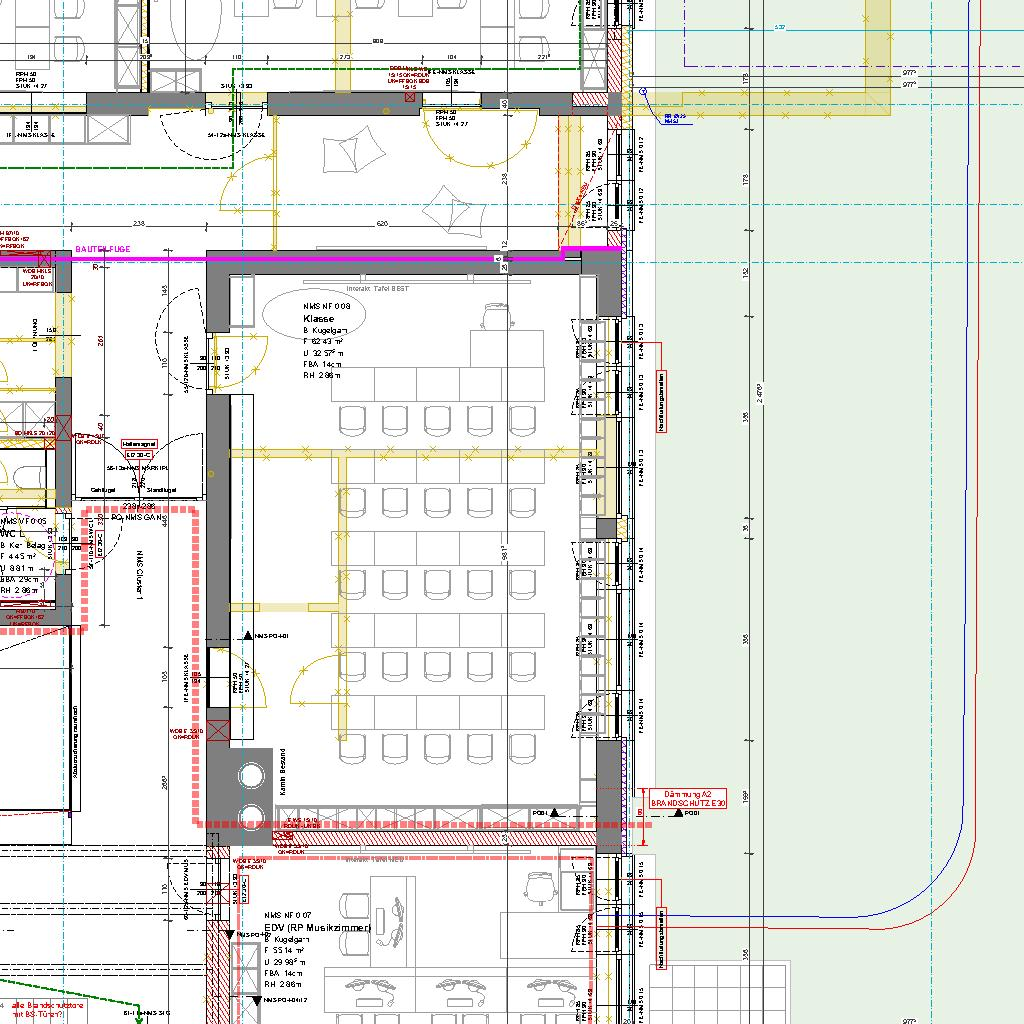Click the "Interakt. Tafel BEST" board label
Image resolution: width=1024 pixels, height=1024 pixels.
(378, 288)
